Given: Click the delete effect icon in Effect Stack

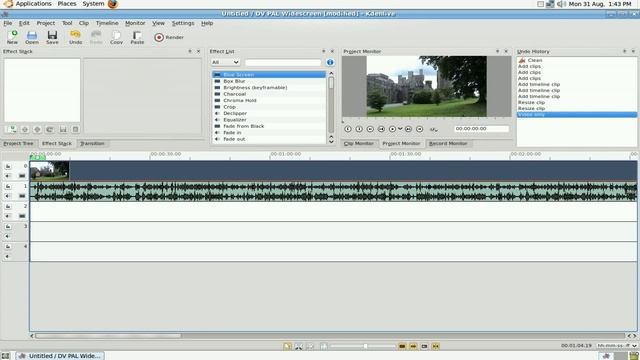Looking at the screenshot, I should point(76,129).
